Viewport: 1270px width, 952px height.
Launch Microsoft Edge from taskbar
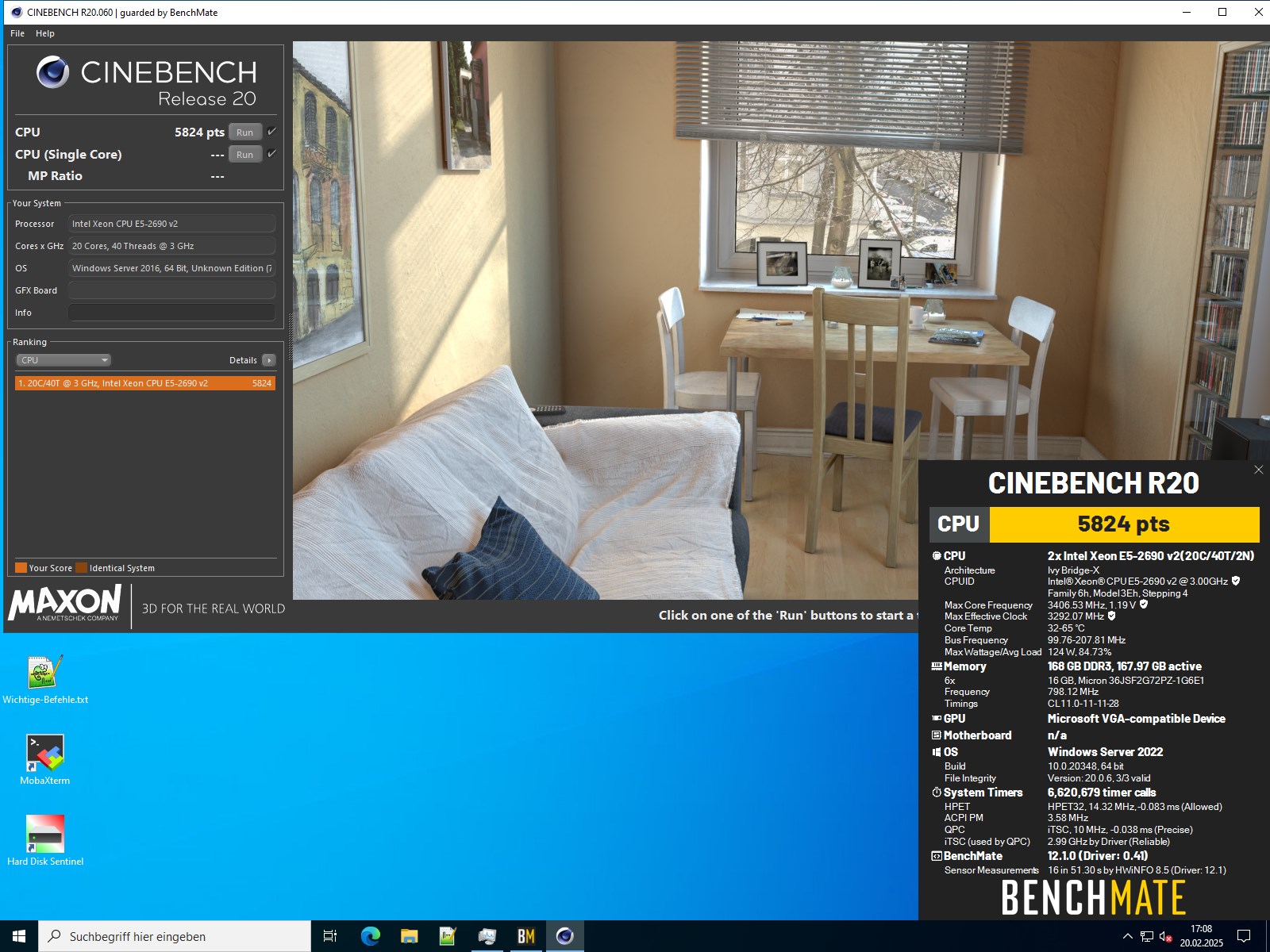pos(371,936)
